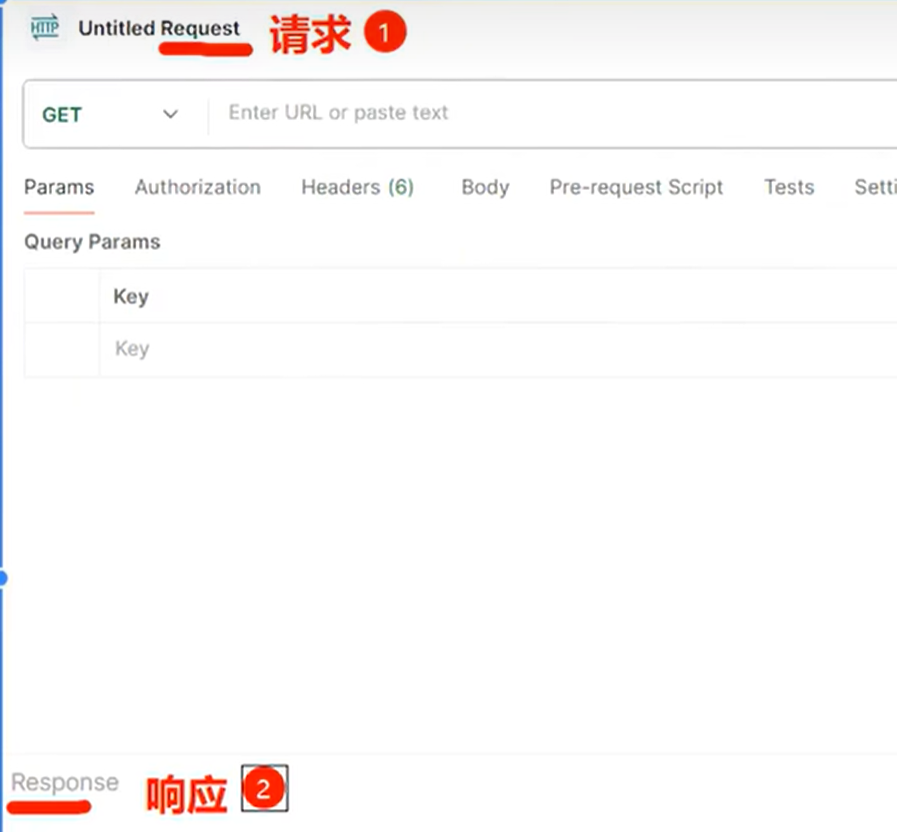Switch to the Authorization tab

198,187
